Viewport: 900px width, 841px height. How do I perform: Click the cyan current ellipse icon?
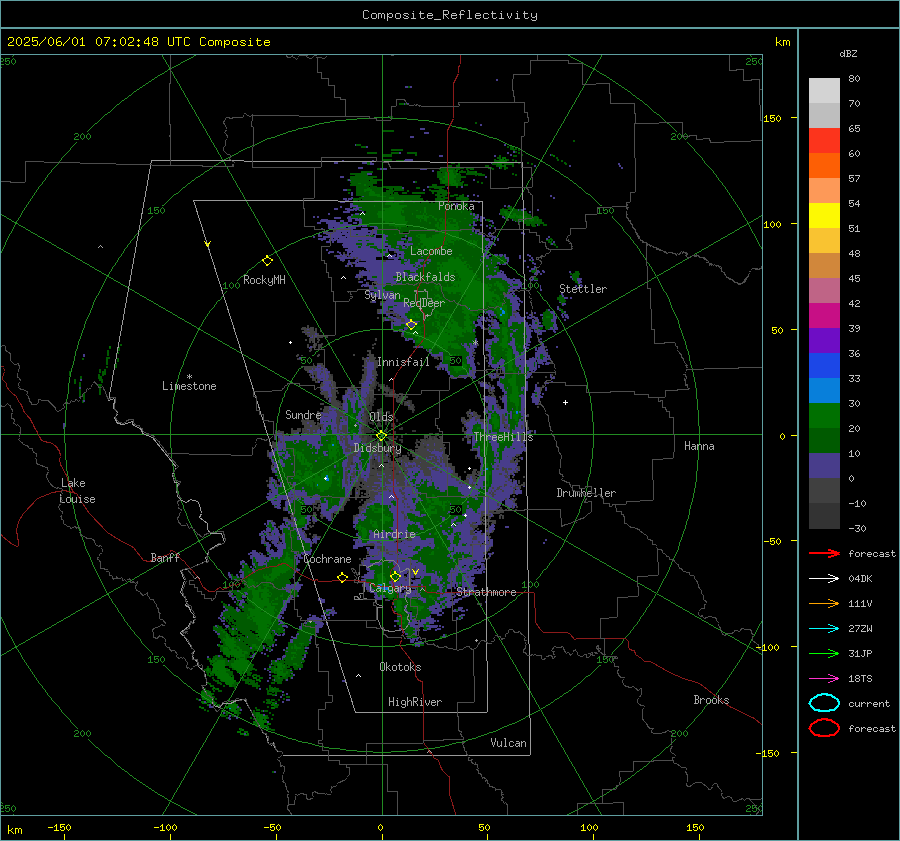pyautogui.click(x=824, y=703)
